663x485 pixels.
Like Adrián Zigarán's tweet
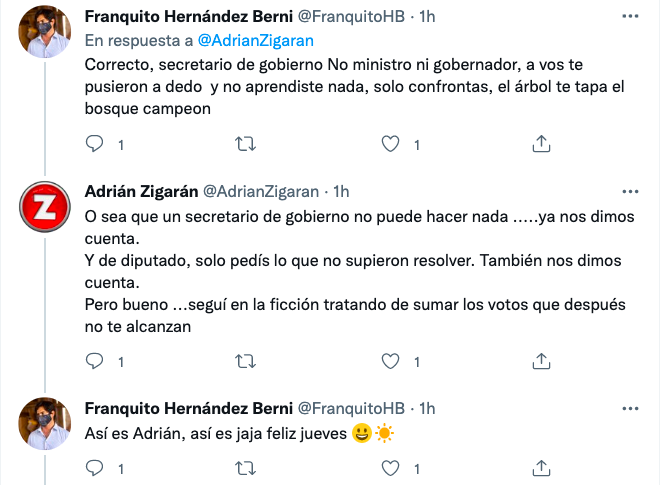(392, 360)
